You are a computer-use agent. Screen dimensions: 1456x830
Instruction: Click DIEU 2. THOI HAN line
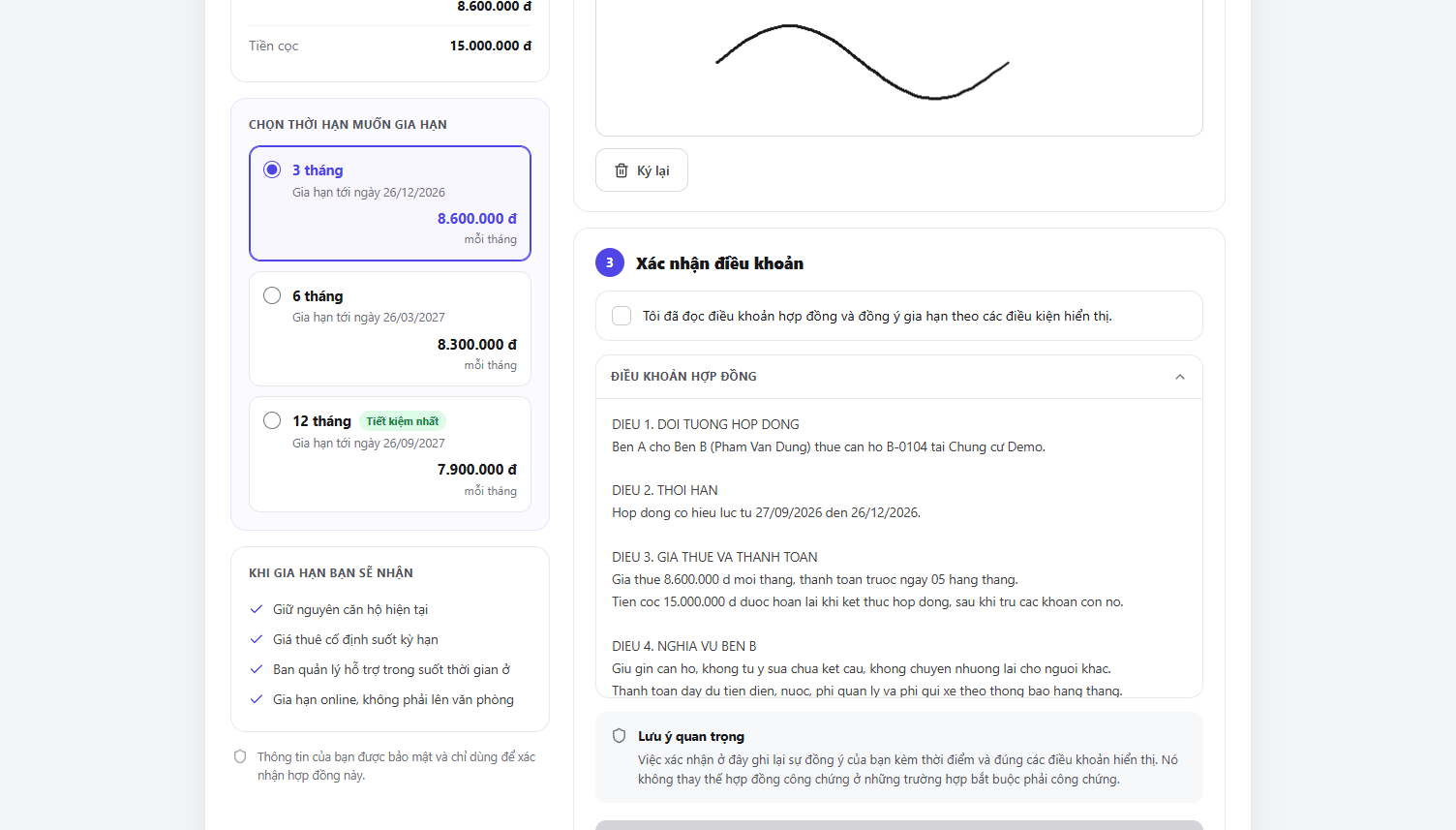click(665, 490)
